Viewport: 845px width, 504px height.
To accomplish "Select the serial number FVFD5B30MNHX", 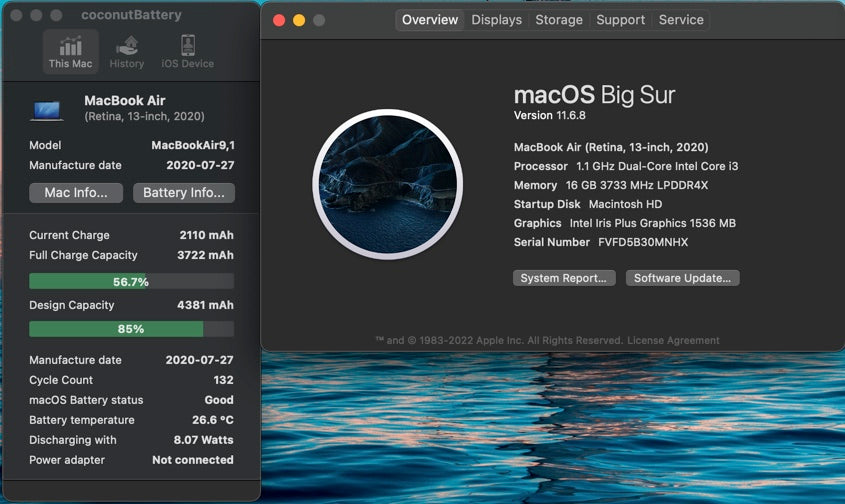I will [643, 242].
